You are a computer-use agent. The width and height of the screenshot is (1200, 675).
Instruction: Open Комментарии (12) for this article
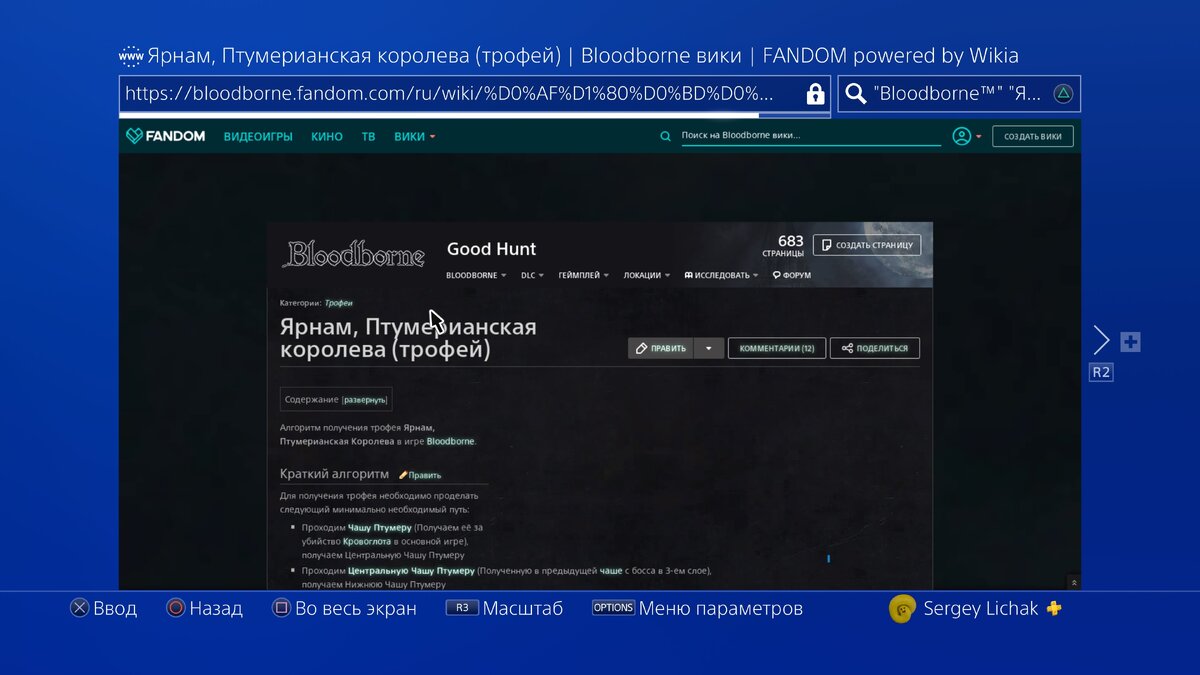(776, 347)
